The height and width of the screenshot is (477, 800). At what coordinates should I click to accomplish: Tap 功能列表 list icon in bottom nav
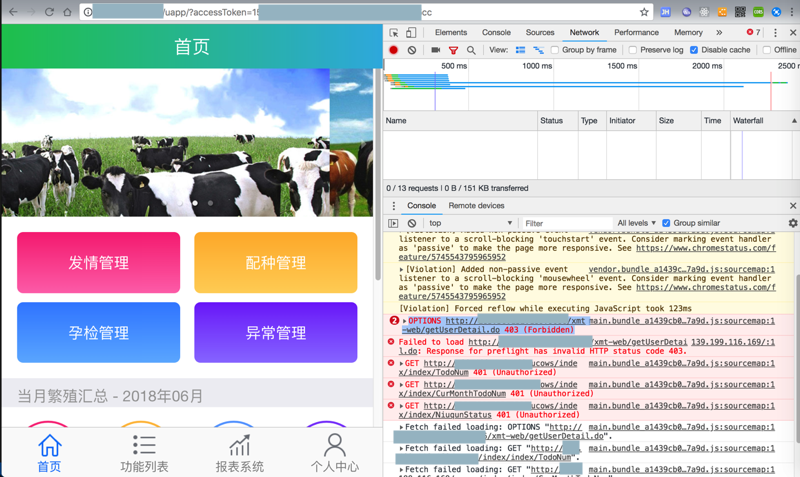tap(144, 445)
